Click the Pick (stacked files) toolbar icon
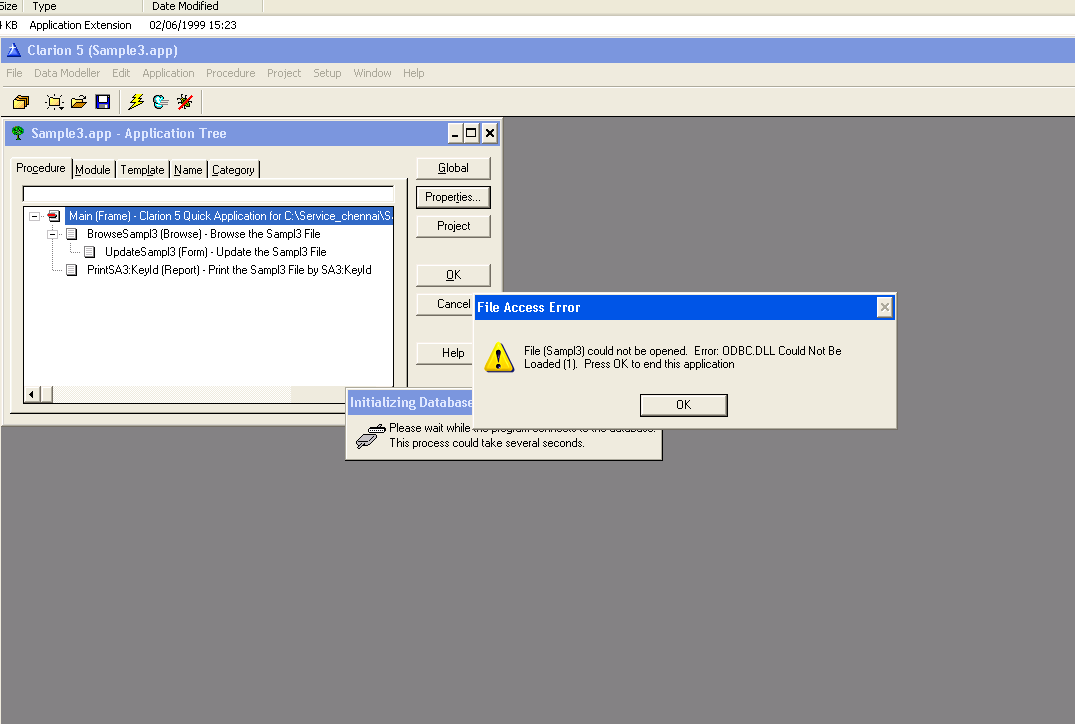This screenshot has height=724, width=1075. click(x=21, y=102)
